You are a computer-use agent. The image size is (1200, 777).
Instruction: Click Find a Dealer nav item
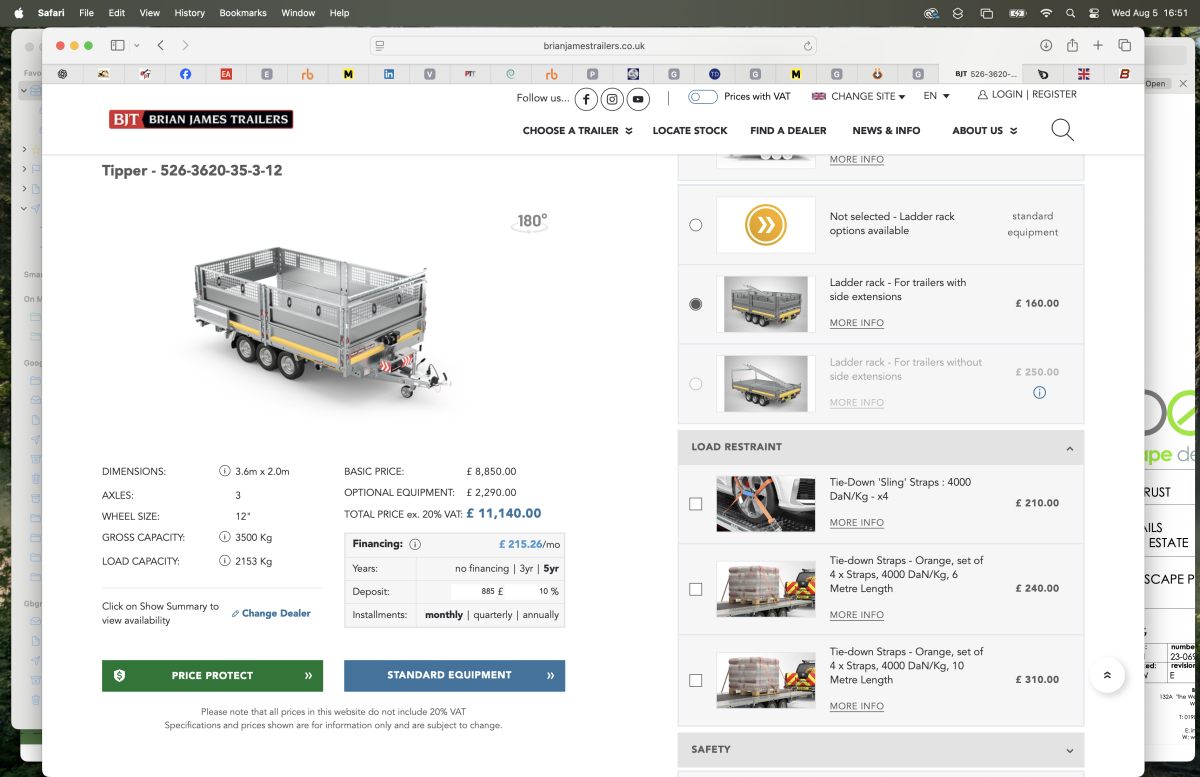pos(788,130)
